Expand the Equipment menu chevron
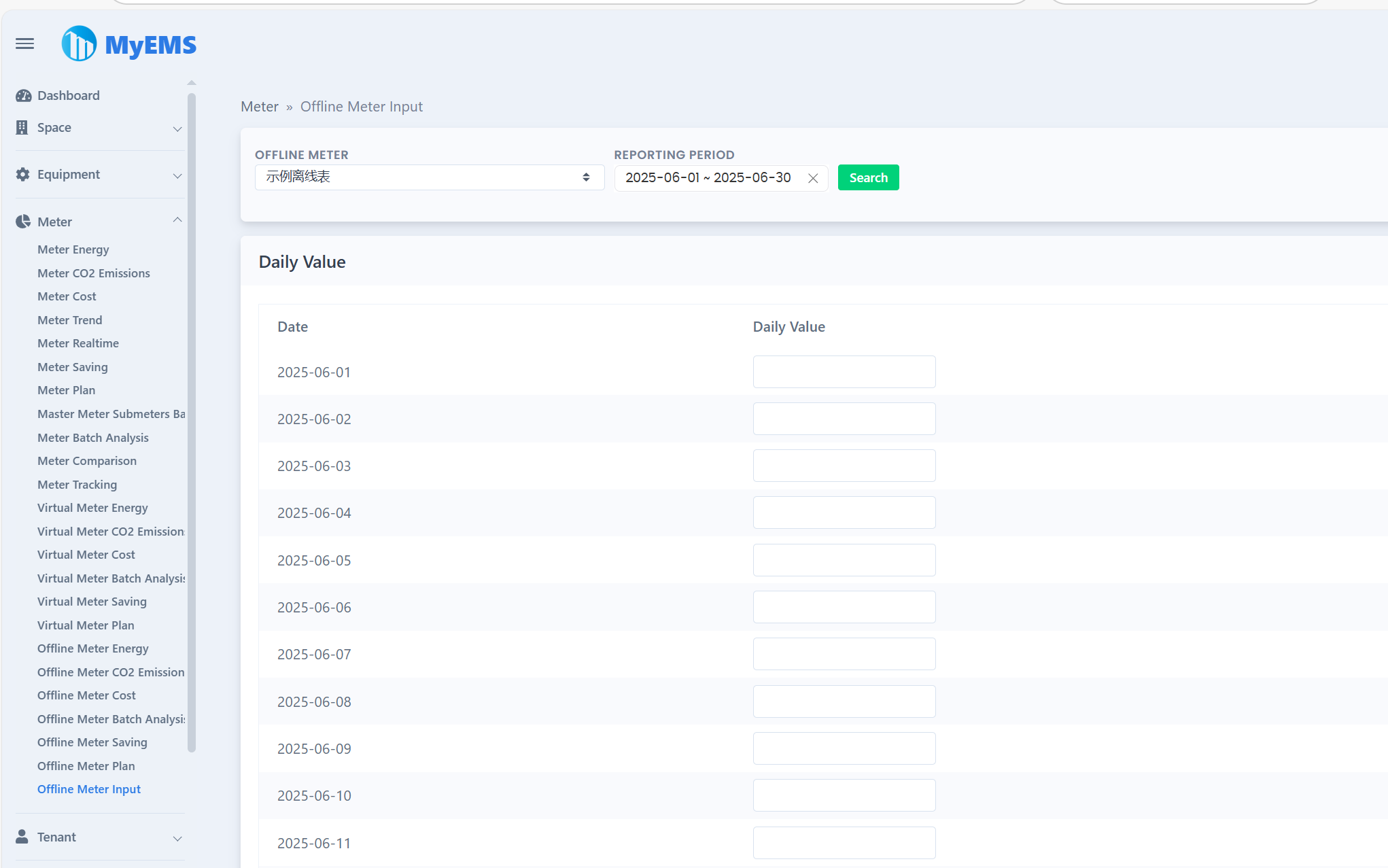This screenshot has width=1388, height=868. click(x=177, y=175)
